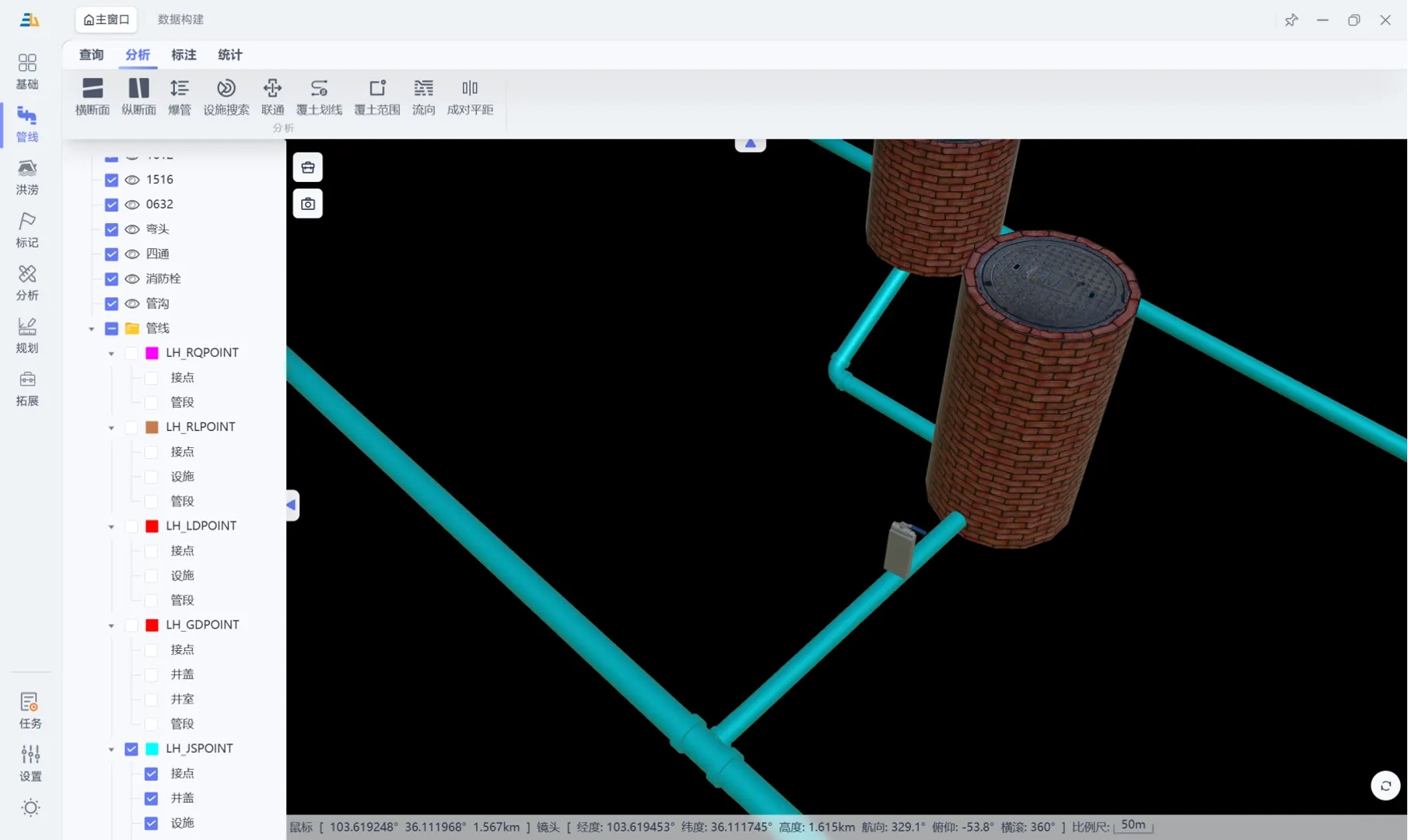Collapse the ribbon with the top arrow
Image resolution: width=1408 pixels, height=840 pixels.
pyautogui.click(x=750, y=144)
